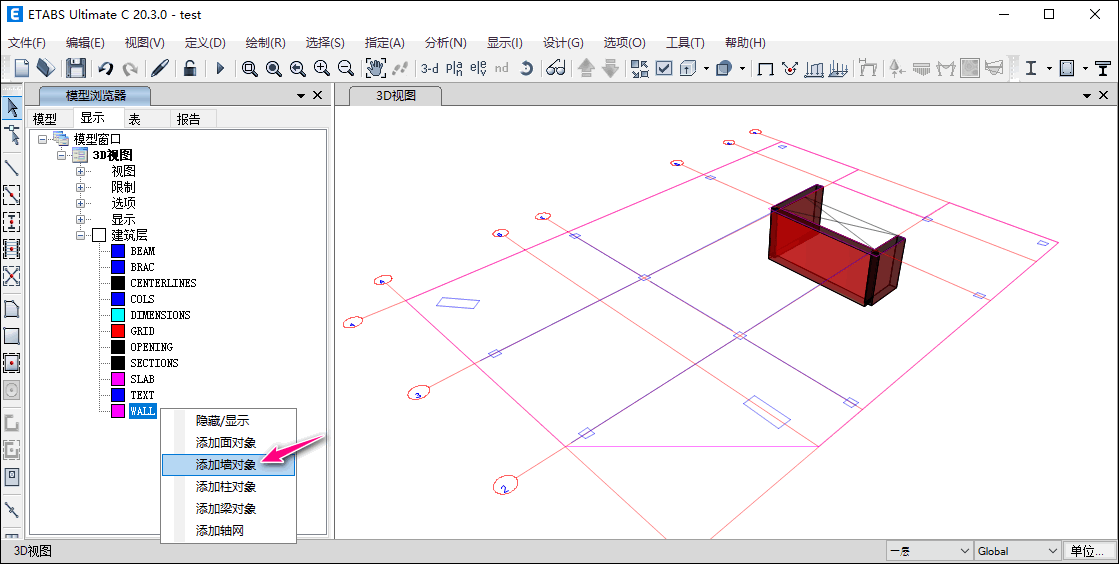This screenshot has height=564, width=1119.
Task: Click the 单位... button in status bar
Action: click(x=1088, y=551)
